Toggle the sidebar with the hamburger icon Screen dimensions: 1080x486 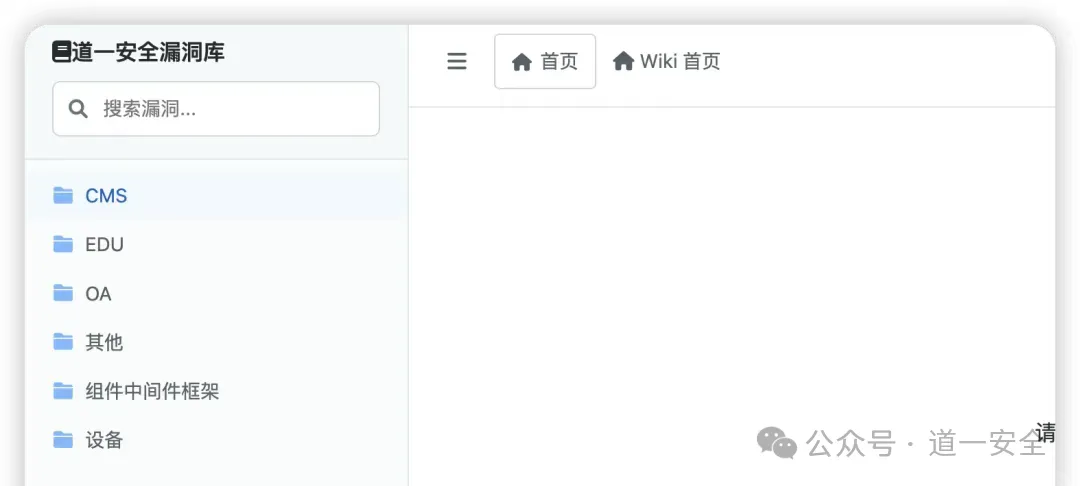(457, 61)
